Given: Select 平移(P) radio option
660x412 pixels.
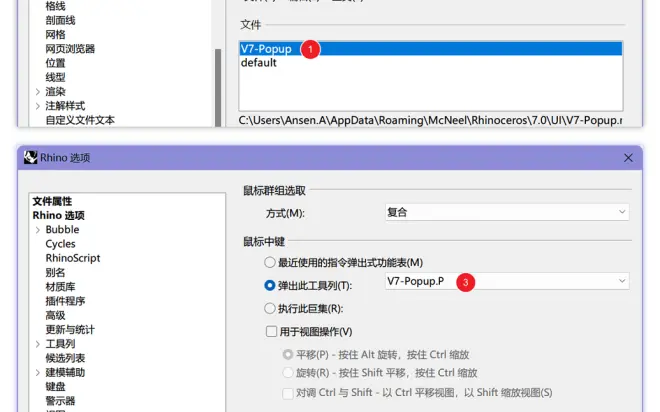Looking at the screenshot, I should [288, 355].
